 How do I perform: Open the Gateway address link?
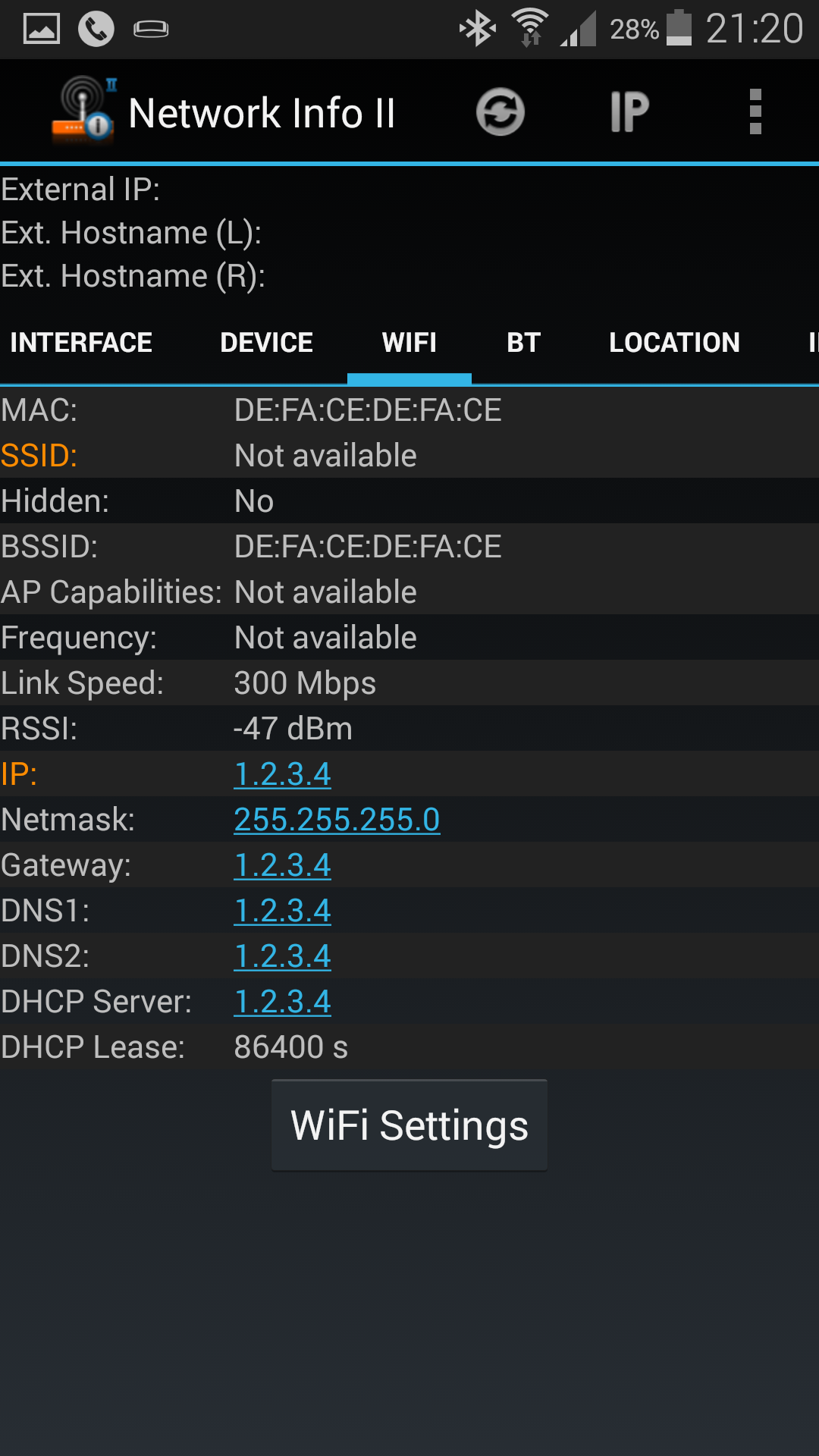click(x=283, y=865)
